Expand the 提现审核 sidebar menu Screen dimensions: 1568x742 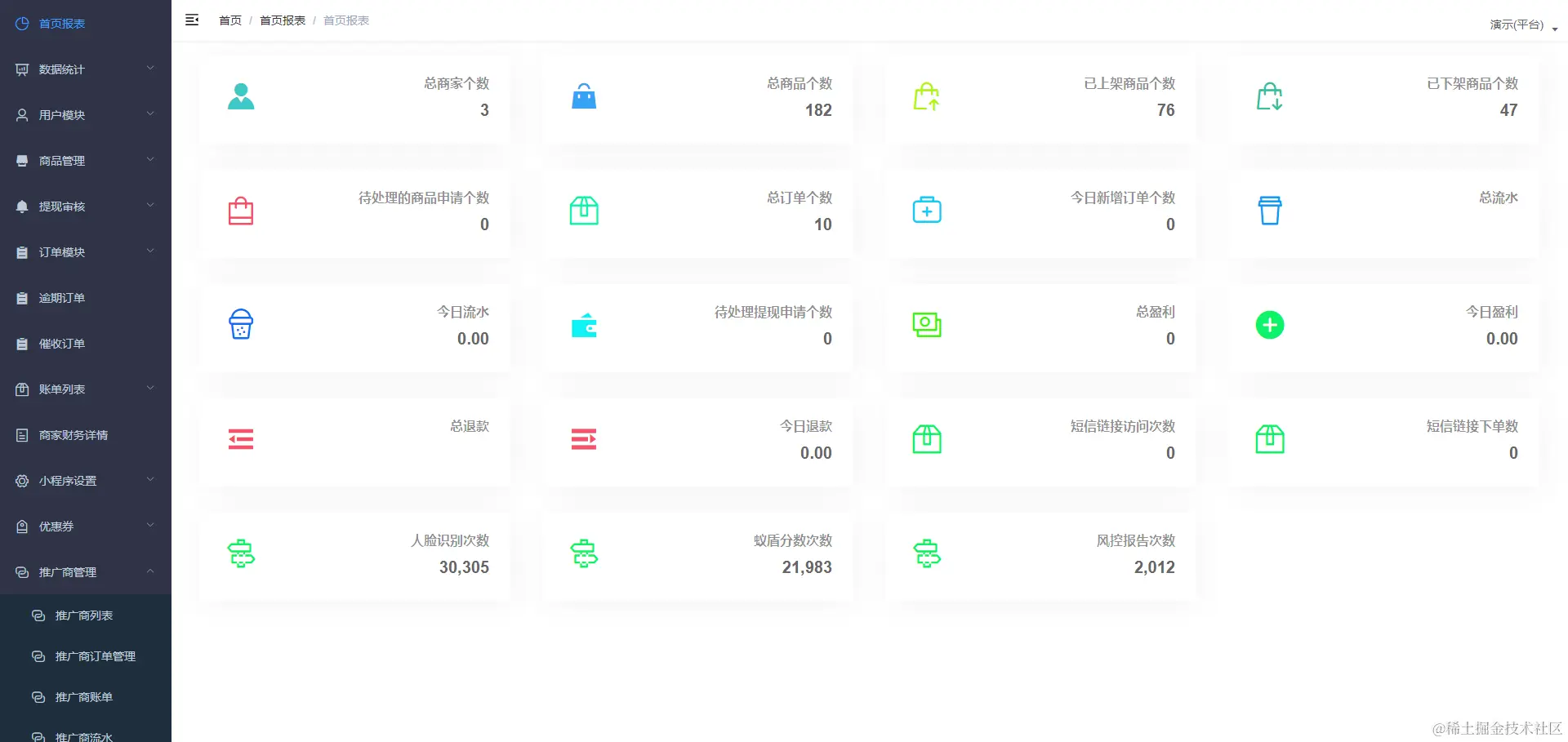coord(86,207)
